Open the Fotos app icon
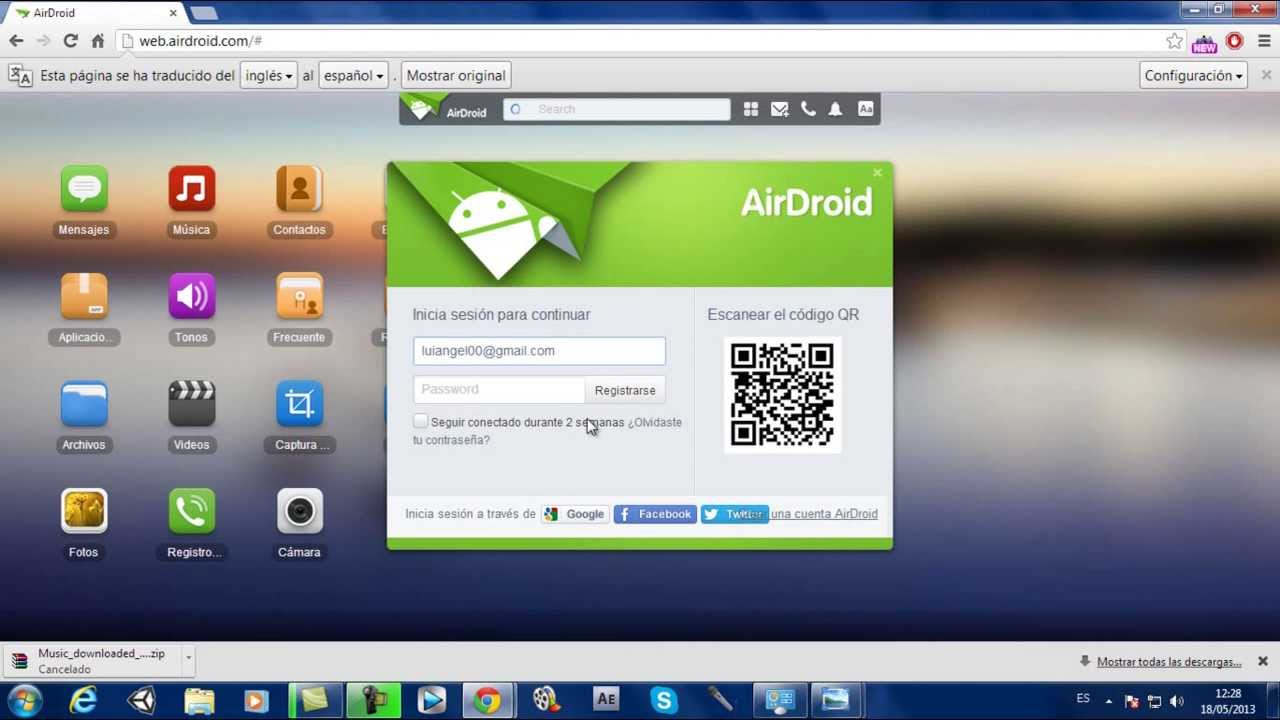The image size is (1280, 720). (84, 511)
